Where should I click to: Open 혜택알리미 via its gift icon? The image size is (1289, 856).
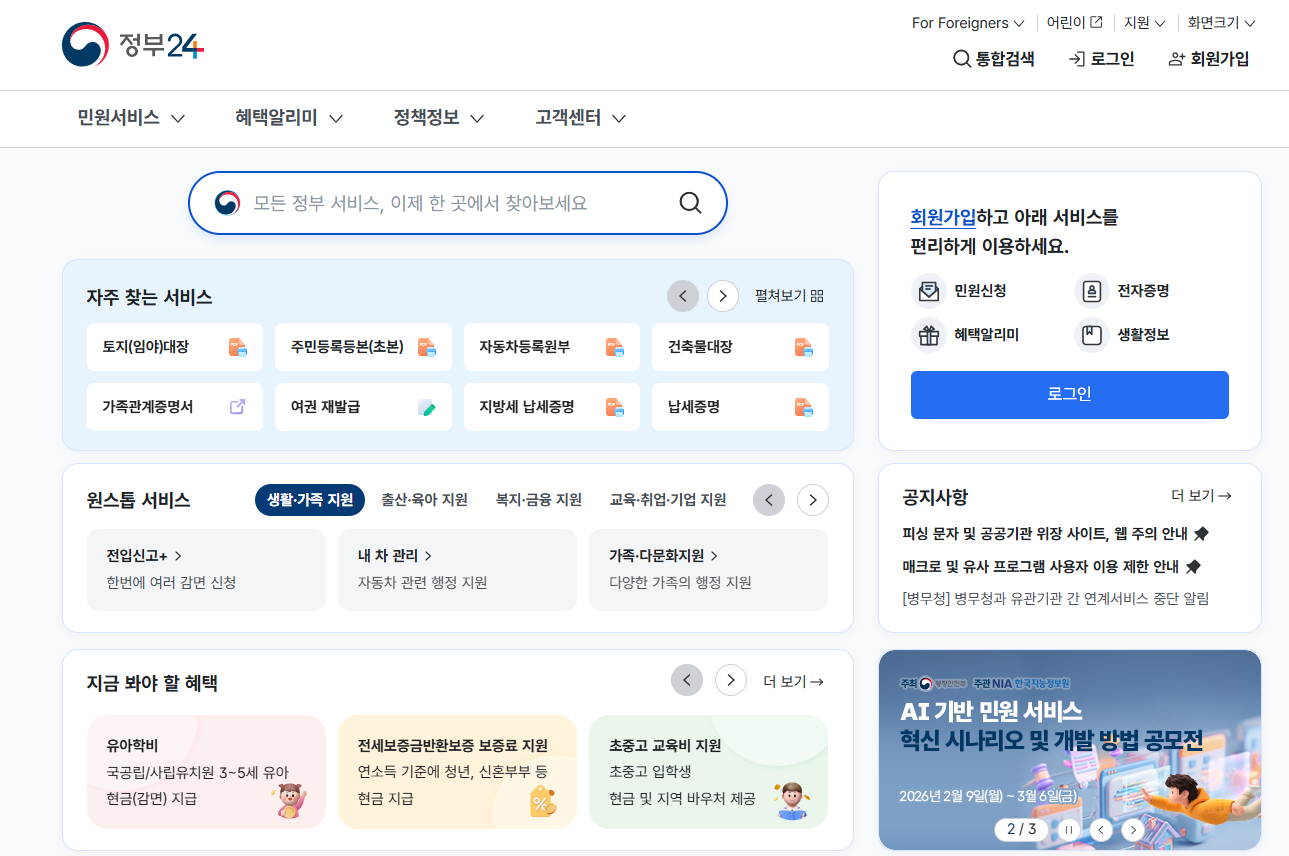click(x=928, y=335)
